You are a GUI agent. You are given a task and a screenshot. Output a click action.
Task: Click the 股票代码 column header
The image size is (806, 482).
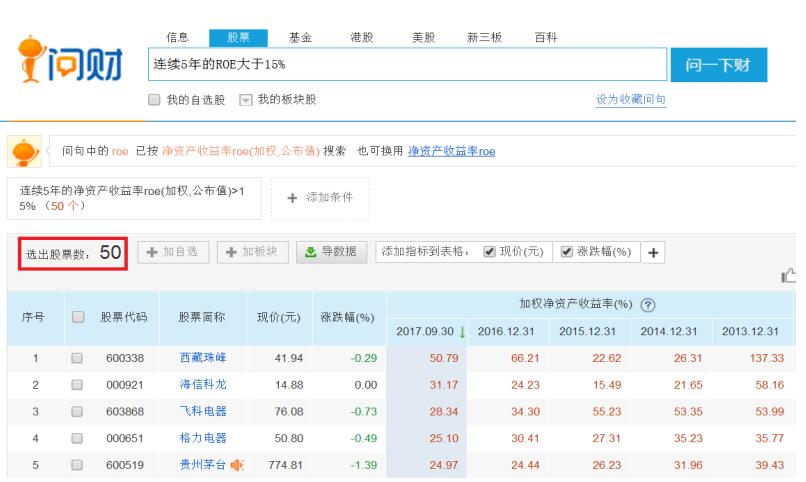click(124, 318)
